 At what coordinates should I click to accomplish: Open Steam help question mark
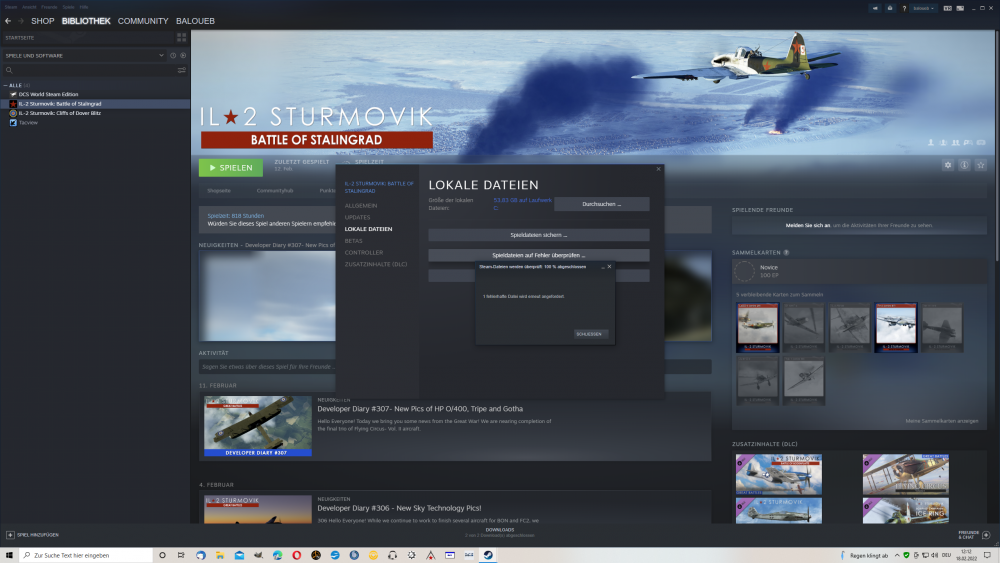904,8
